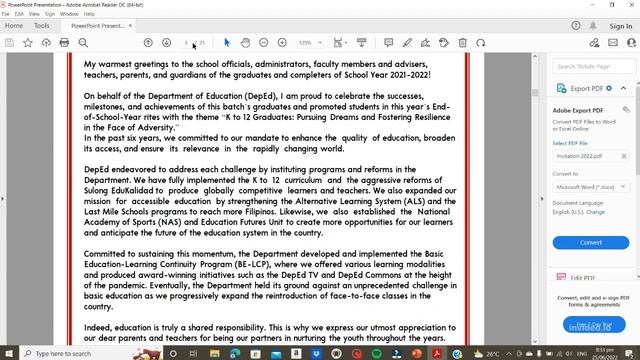Open the Spotify taskbar icon
The width and height of the screenshot is (640, 360).
pos(377,353)
